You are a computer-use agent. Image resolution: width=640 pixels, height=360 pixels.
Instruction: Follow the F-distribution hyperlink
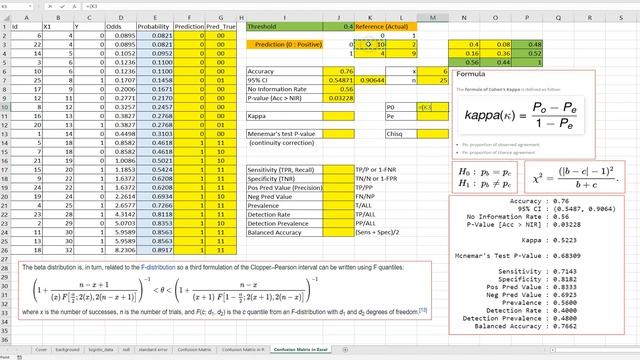pyautogui.click(x=158, y=267)
